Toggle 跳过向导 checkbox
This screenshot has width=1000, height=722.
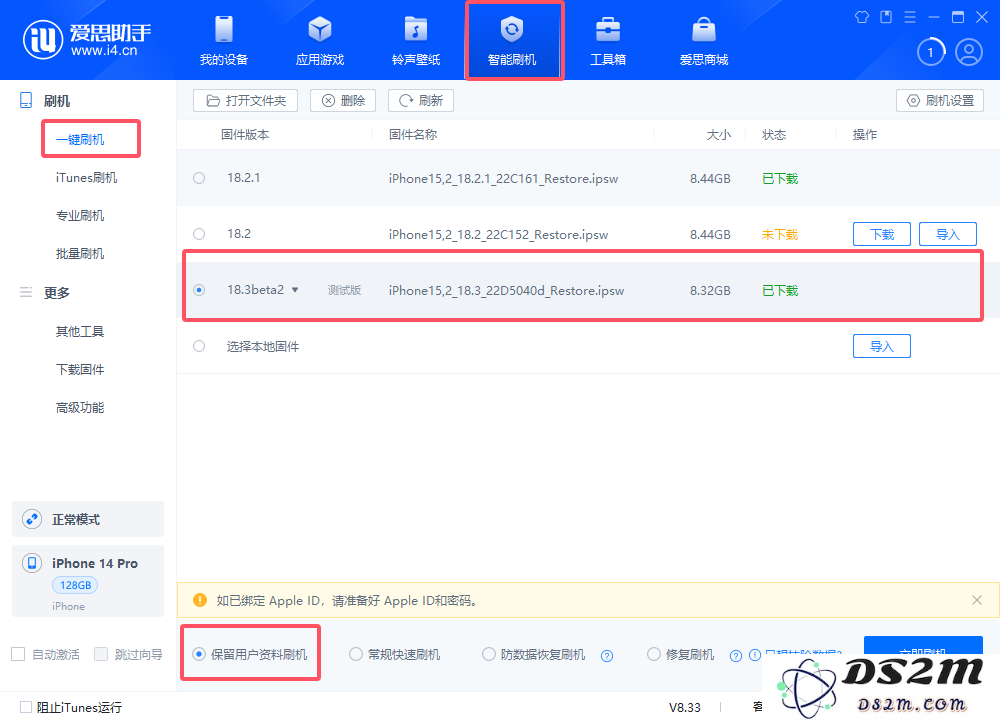pyautogui.click(x=101, y=654)
